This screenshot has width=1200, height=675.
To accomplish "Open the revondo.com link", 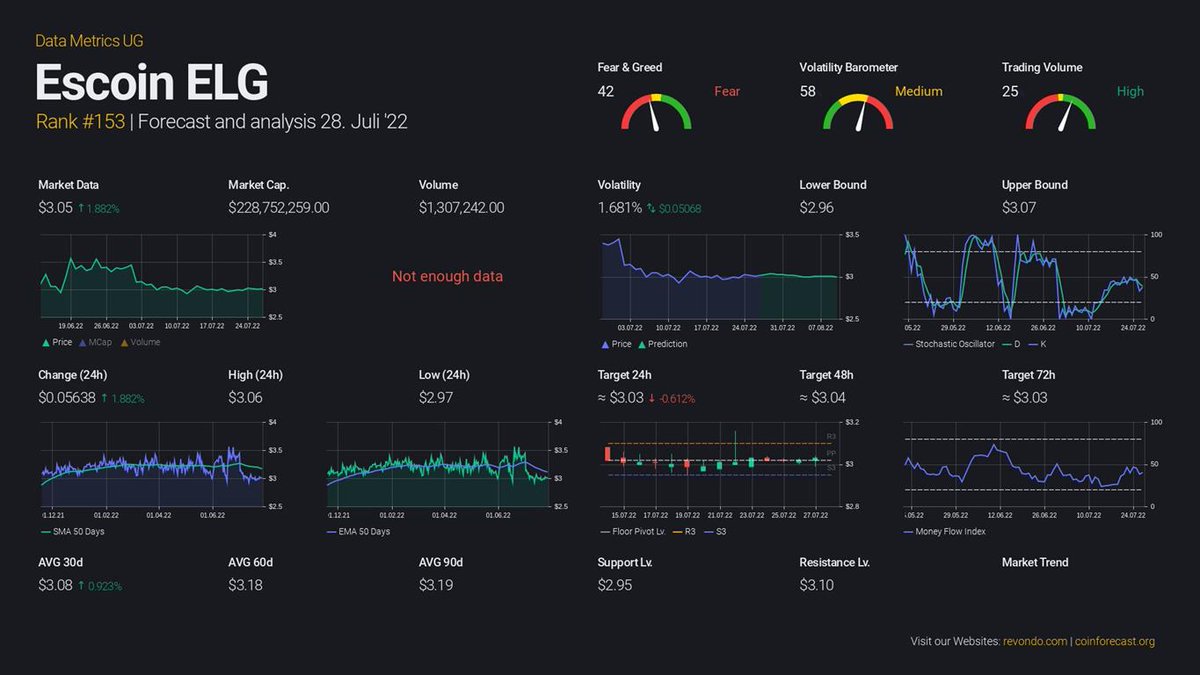I will click(x=1034, y=641).
